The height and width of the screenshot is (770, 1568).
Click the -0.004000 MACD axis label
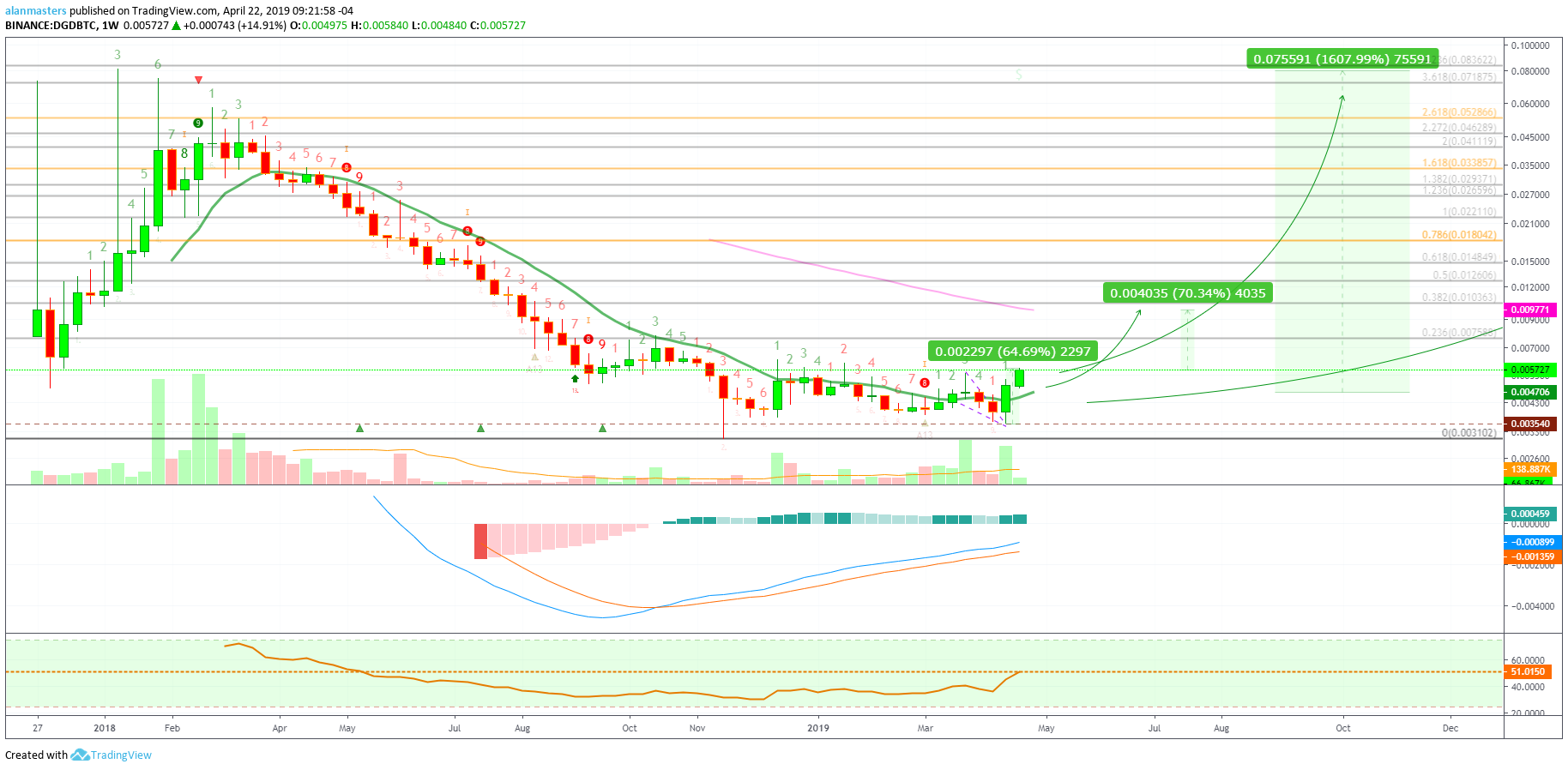(x=1532, y=606)
